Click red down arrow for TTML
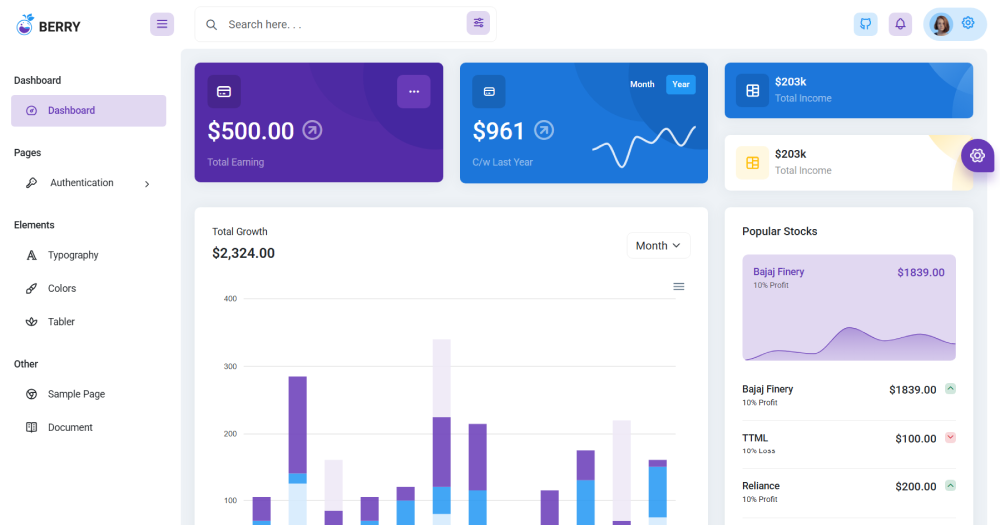This screenshot has width=1000, height=525. (950, 438)
